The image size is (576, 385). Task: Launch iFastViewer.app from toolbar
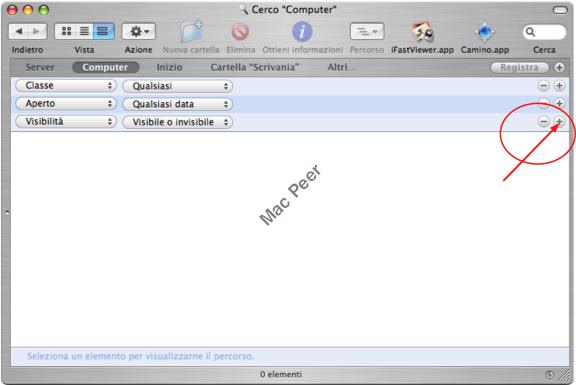(x=422, y=32)
